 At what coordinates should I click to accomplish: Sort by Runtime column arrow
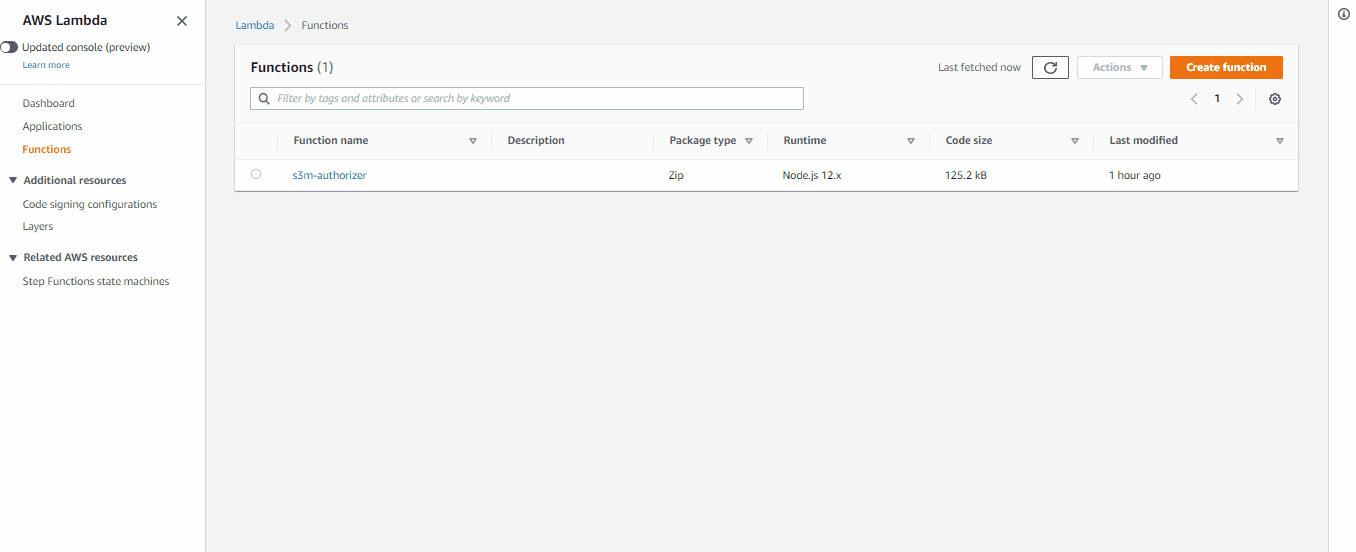tap(911, 141)
